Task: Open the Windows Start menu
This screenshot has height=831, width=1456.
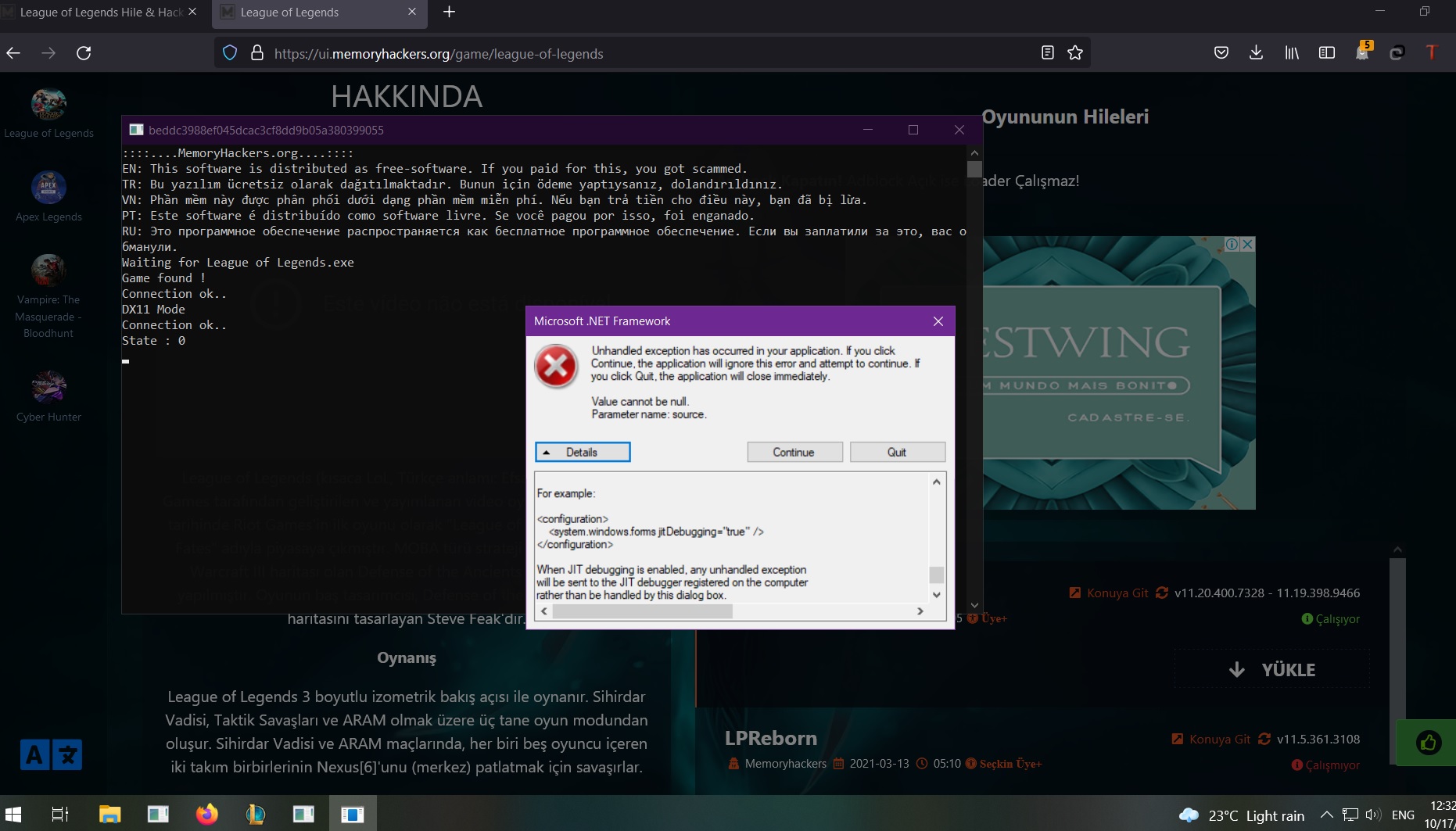Action: [x=13, y=815]
